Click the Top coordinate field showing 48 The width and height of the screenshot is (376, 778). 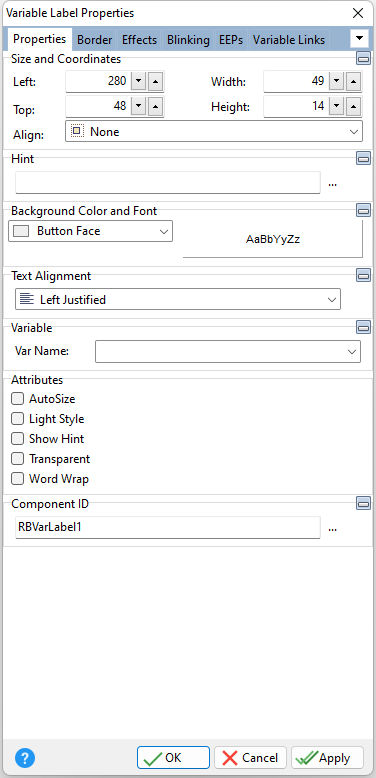click(98, 106)
